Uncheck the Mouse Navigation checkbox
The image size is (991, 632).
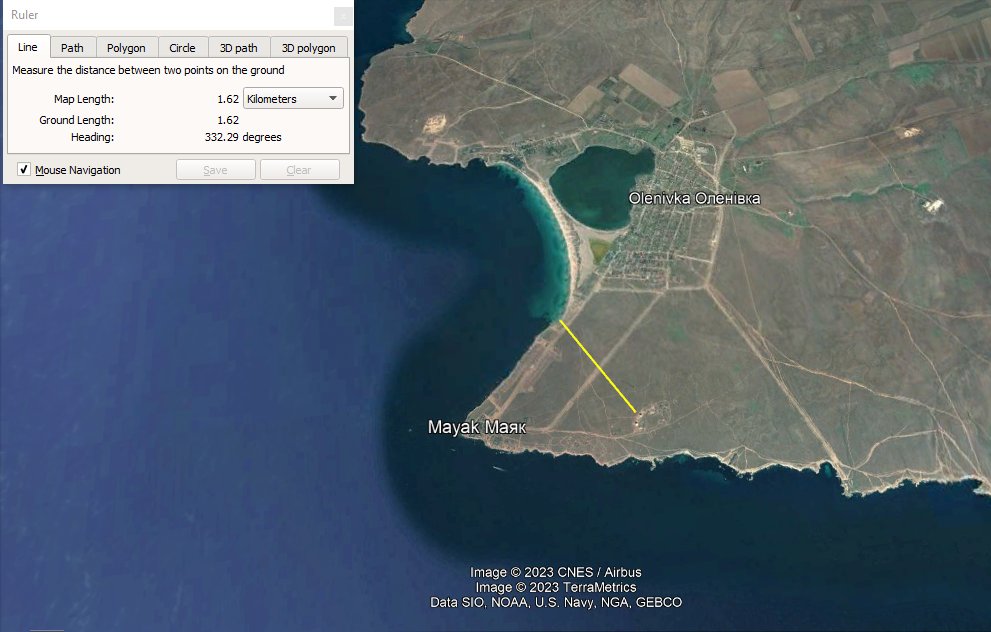click(x=24, y=170)
